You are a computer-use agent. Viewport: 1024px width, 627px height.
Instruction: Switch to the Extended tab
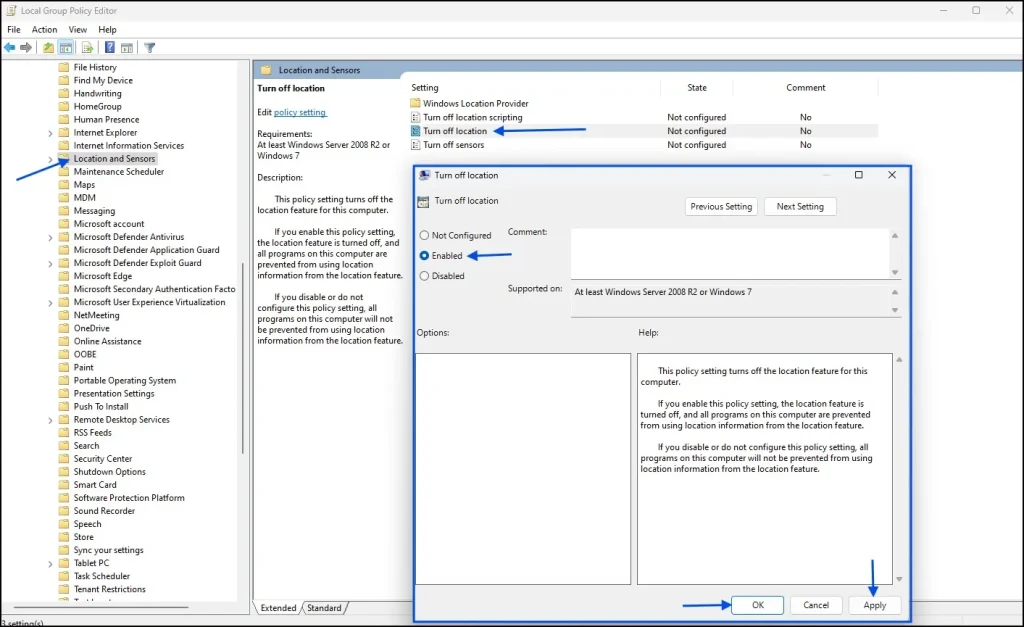pos(278,607)
